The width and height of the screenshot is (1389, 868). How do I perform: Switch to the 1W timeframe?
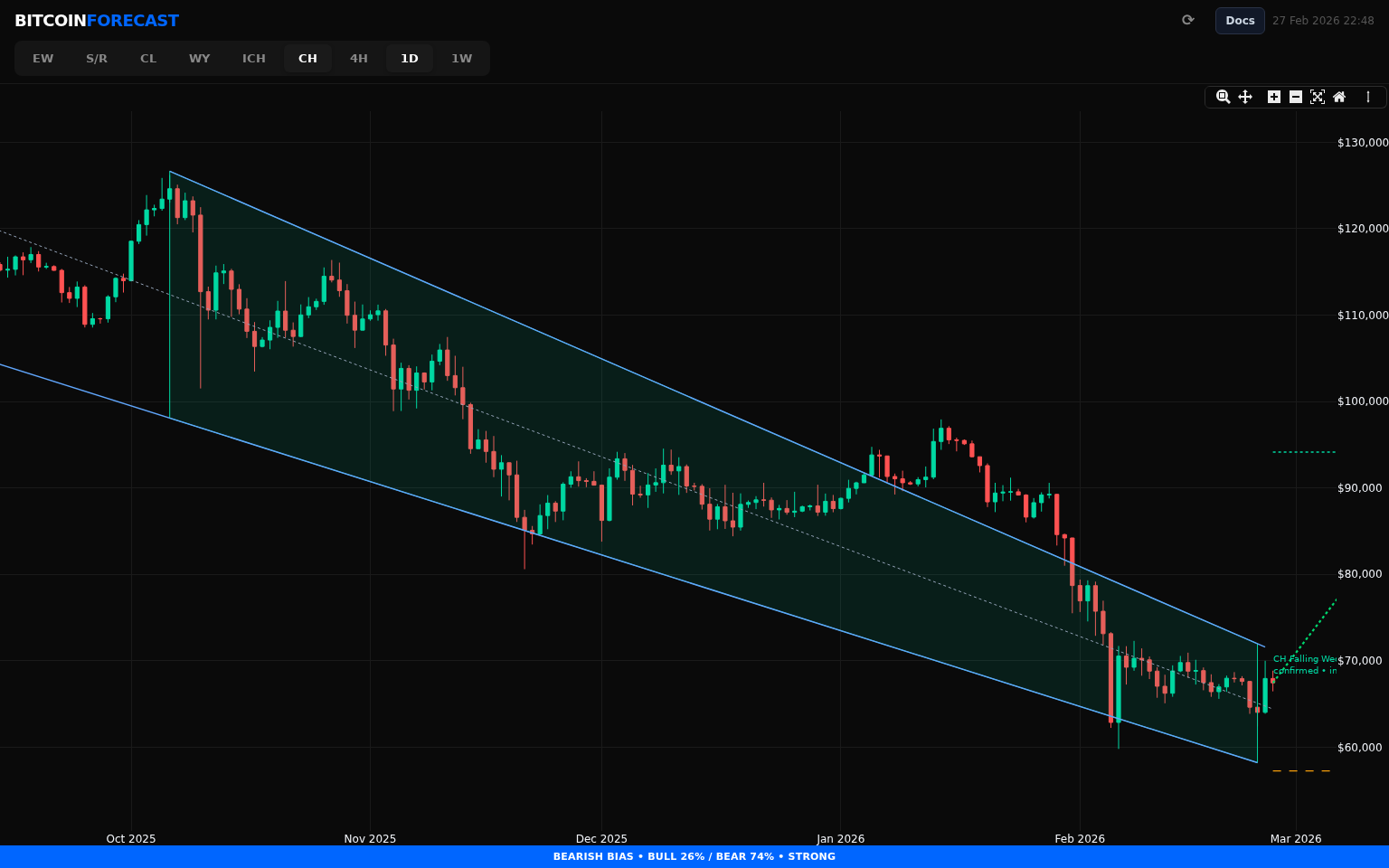point(462,59)
